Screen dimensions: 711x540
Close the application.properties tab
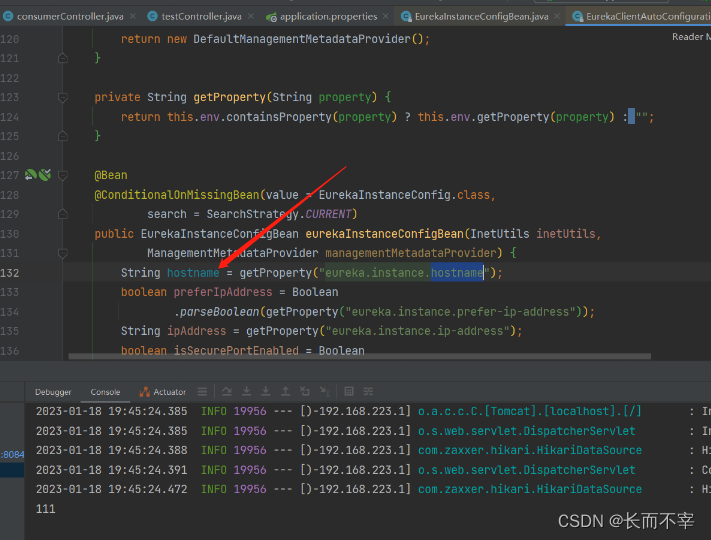385,16
